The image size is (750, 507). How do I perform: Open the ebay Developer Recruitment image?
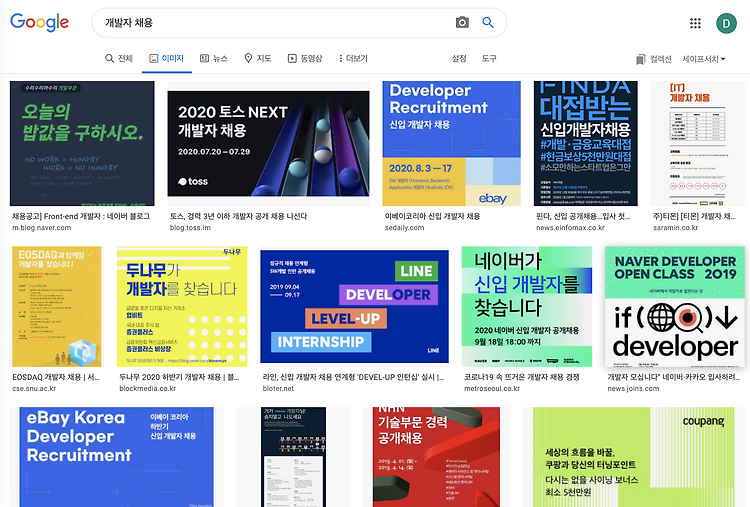452,143
